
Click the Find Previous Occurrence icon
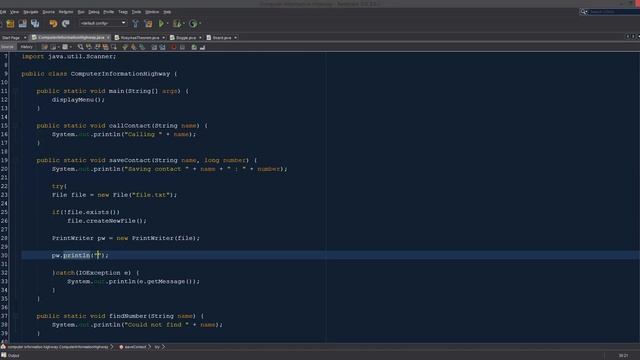(89, 47)
